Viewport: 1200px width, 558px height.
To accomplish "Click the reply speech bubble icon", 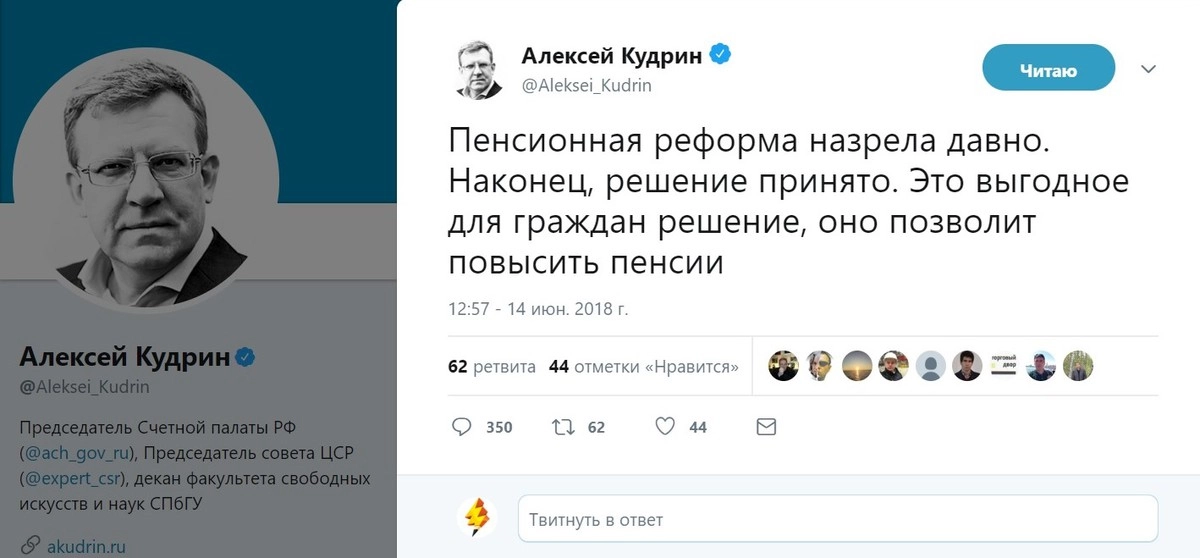I will pos(461,427).
